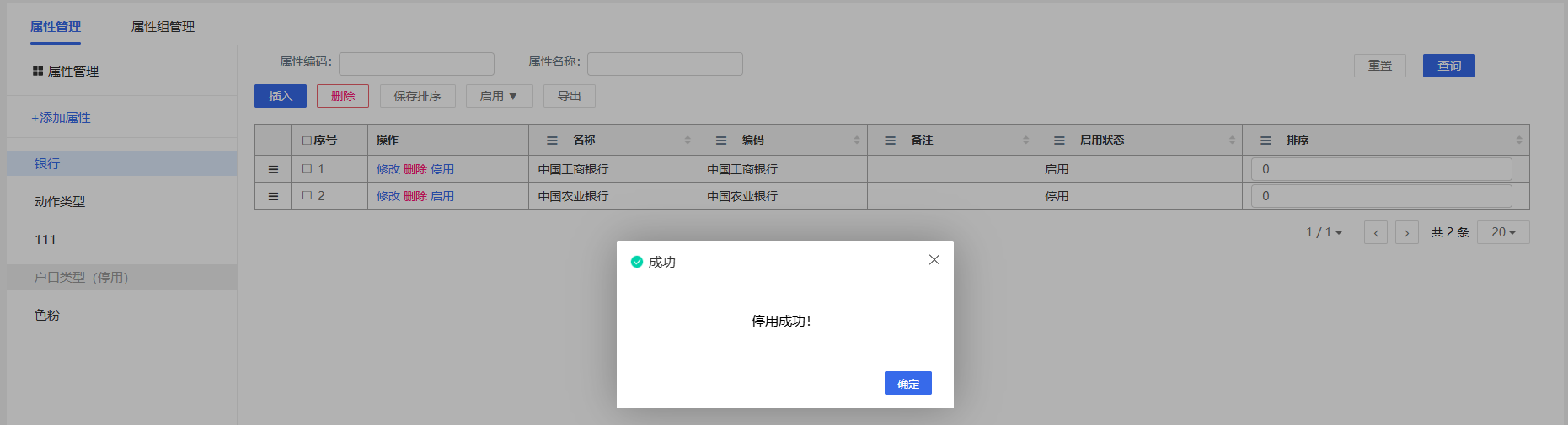Screen dimensions: 1568x425
Task: Check the checkbox for row 2
Action: [x=307, y=195]
